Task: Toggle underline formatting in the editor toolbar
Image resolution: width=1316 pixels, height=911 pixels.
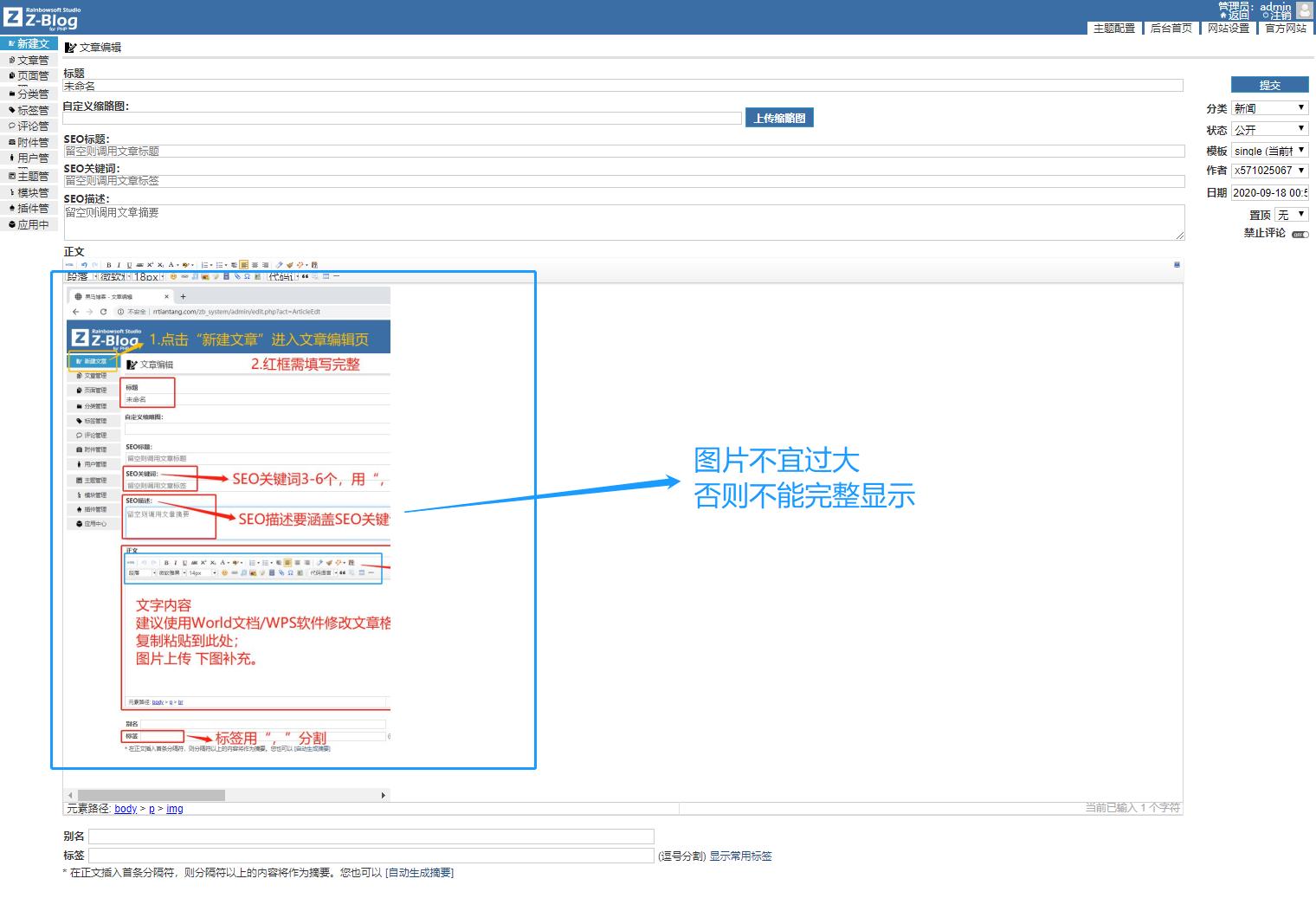Action: tap(129, 265)
